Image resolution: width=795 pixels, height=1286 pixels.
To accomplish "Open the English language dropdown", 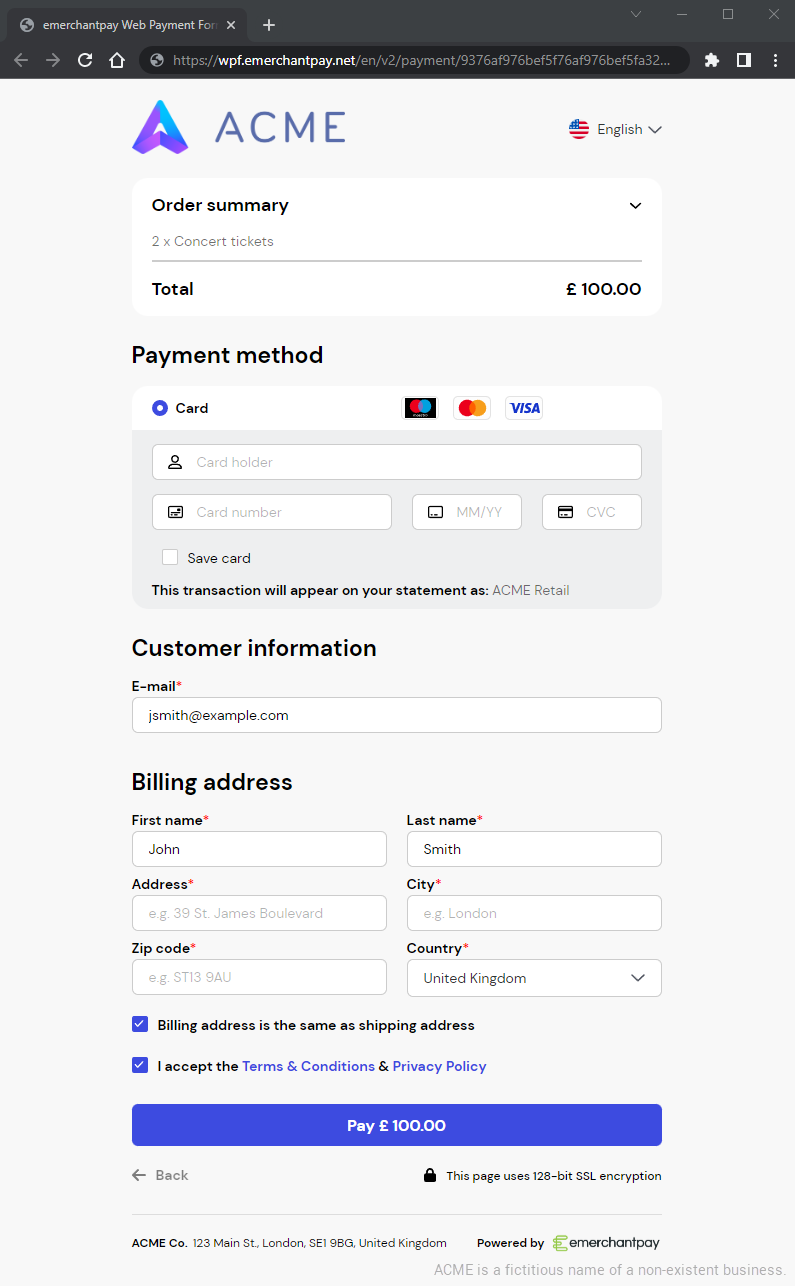I will pos(615,129).
